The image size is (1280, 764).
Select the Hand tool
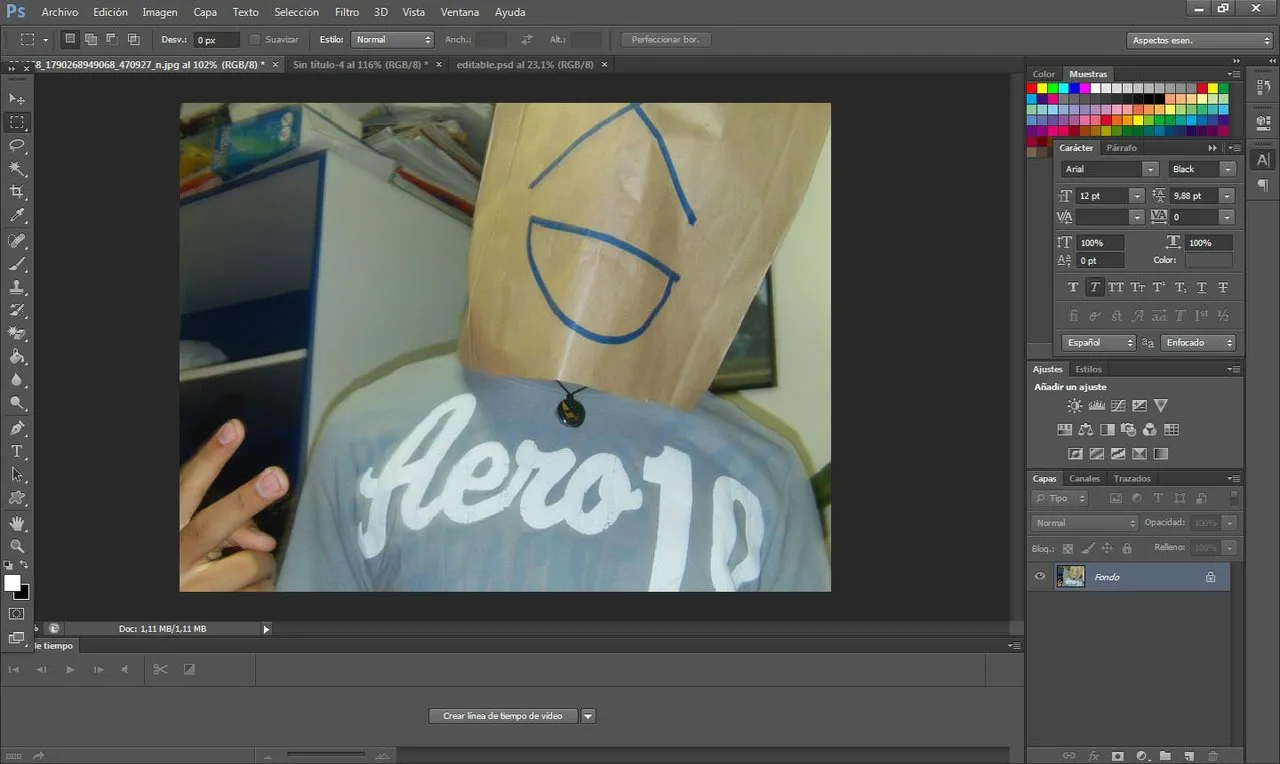[x=17, y=523]
